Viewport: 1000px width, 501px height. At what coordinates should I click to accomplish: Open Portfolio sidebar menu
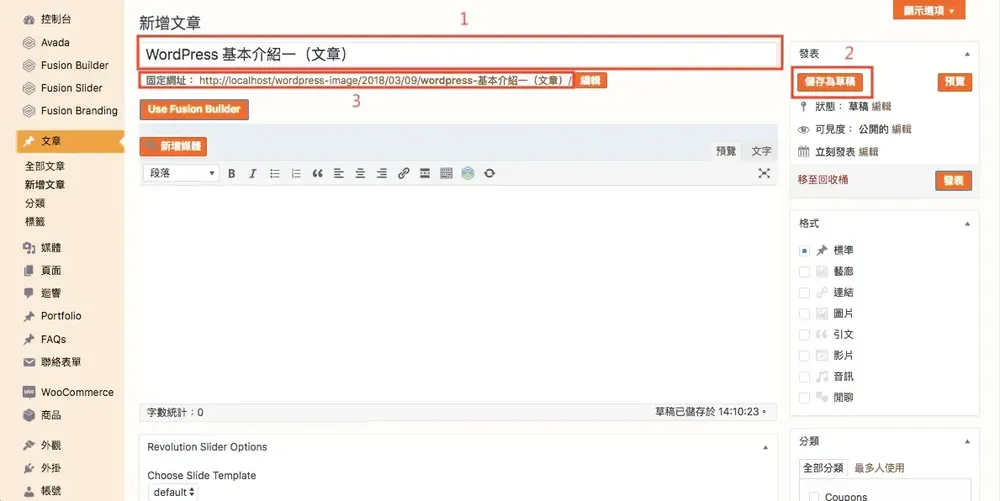[x=62, y=316]
